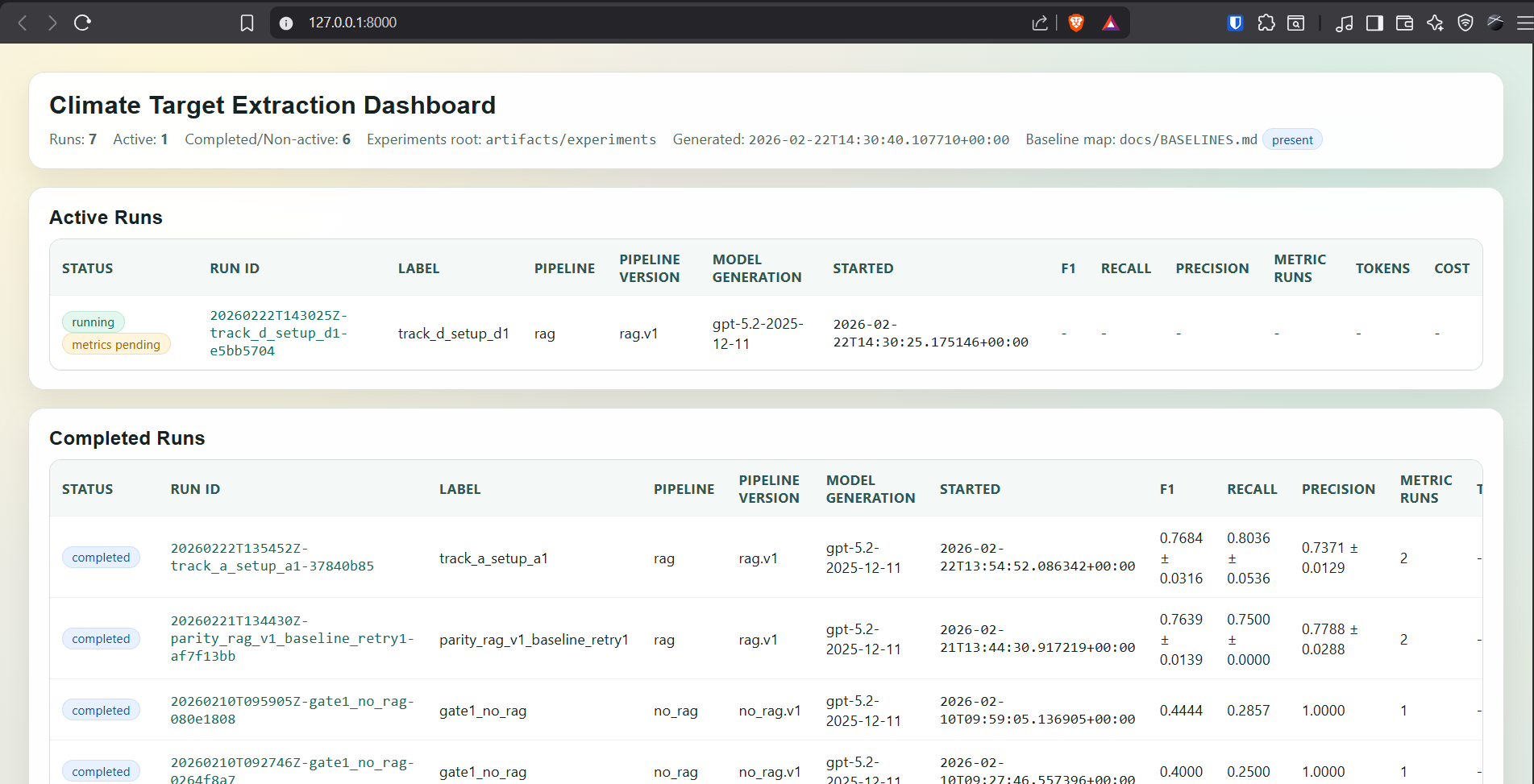Viewport: 1534px width, 784px height.
Task: Click the 'present' baseline map badge
Action: click(1291, 140)
